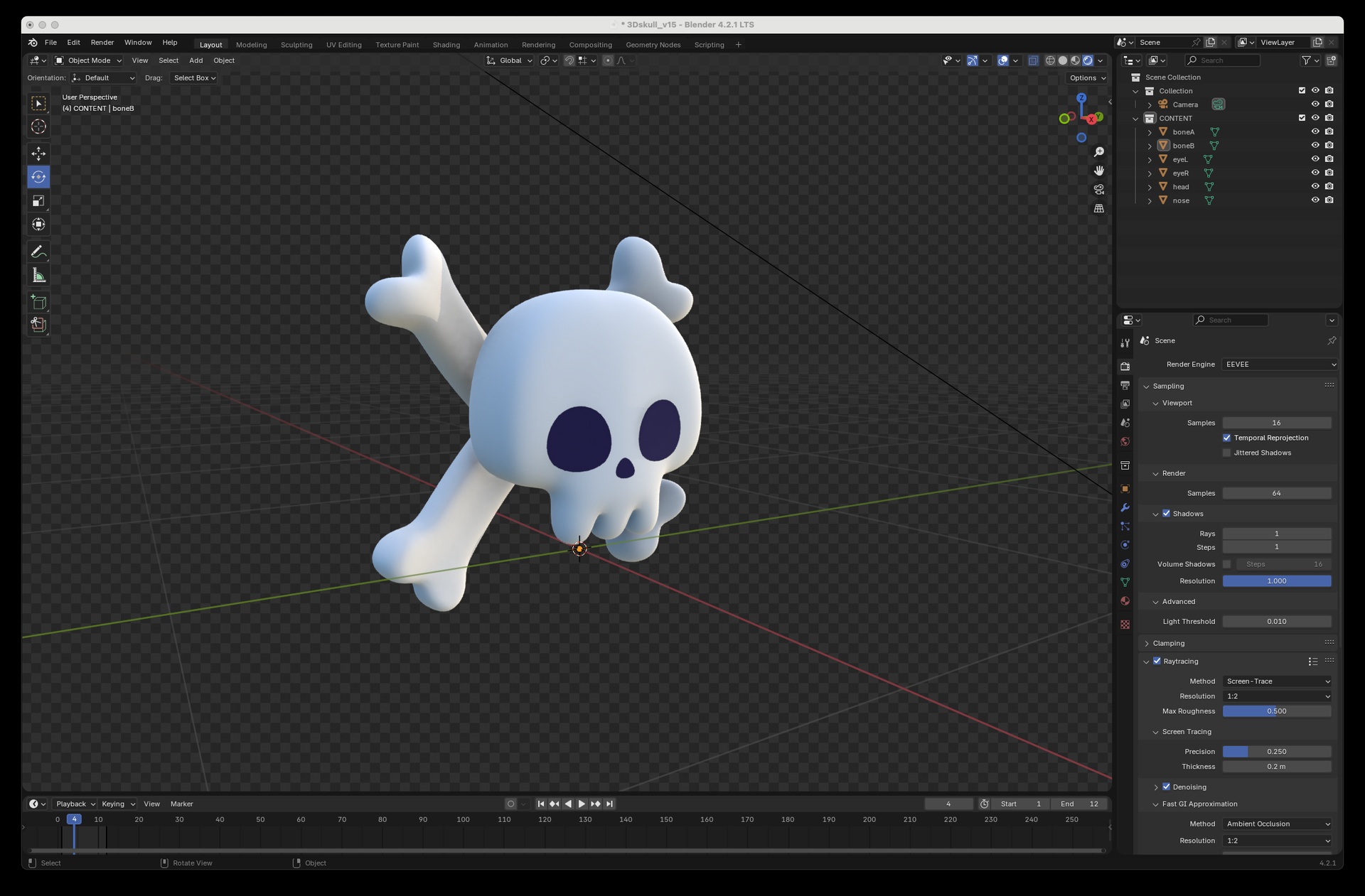This screenshot has width=1365, height=896.
Task: Switch to wireframe viewport shading
Action: 1050,60
